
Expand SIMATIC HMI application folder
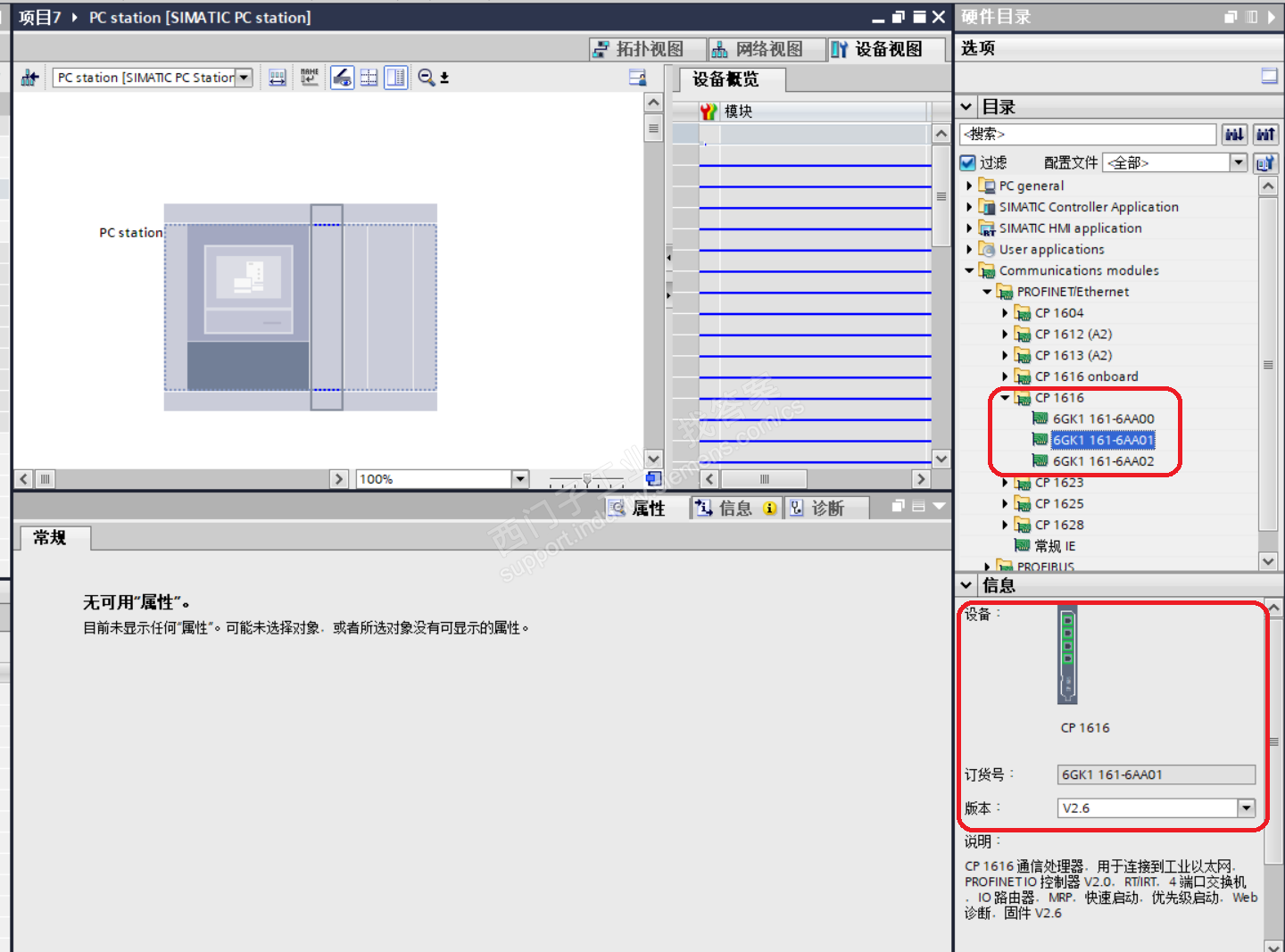(969, 228)
